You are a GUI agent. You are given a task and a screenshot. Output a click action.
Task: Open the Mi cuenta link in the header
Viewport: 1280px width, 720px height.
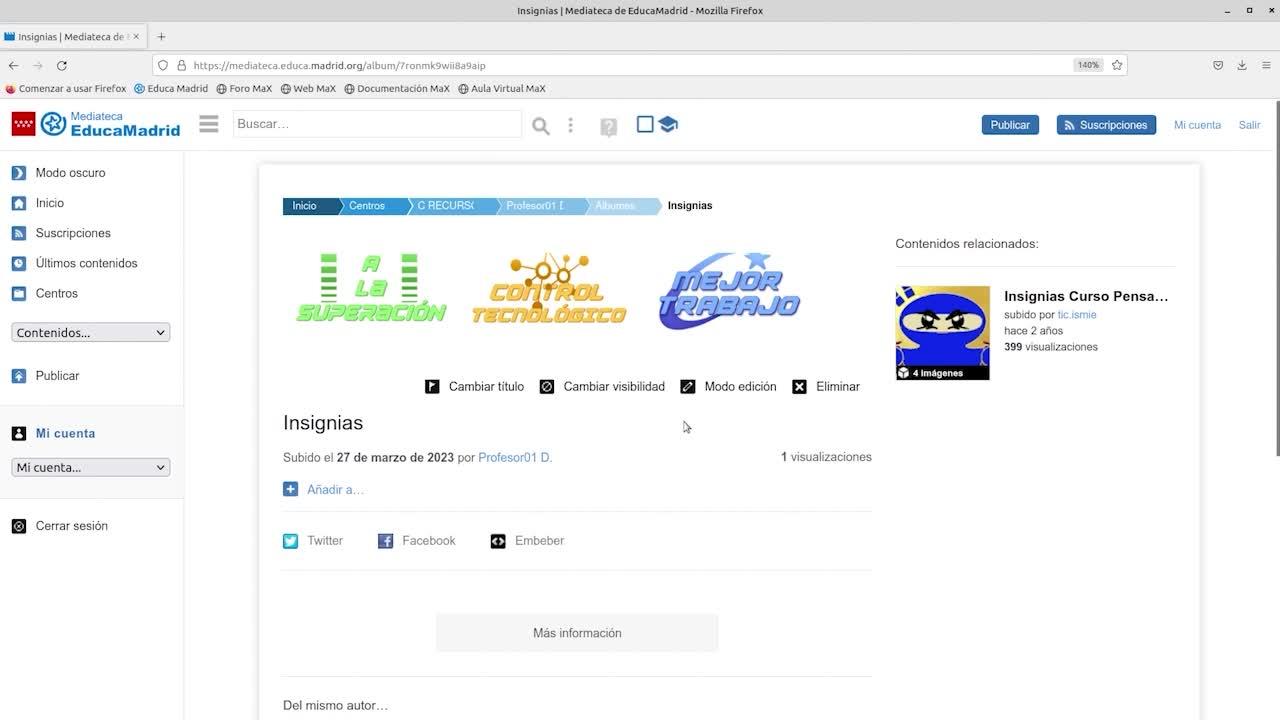(1197, 125)
